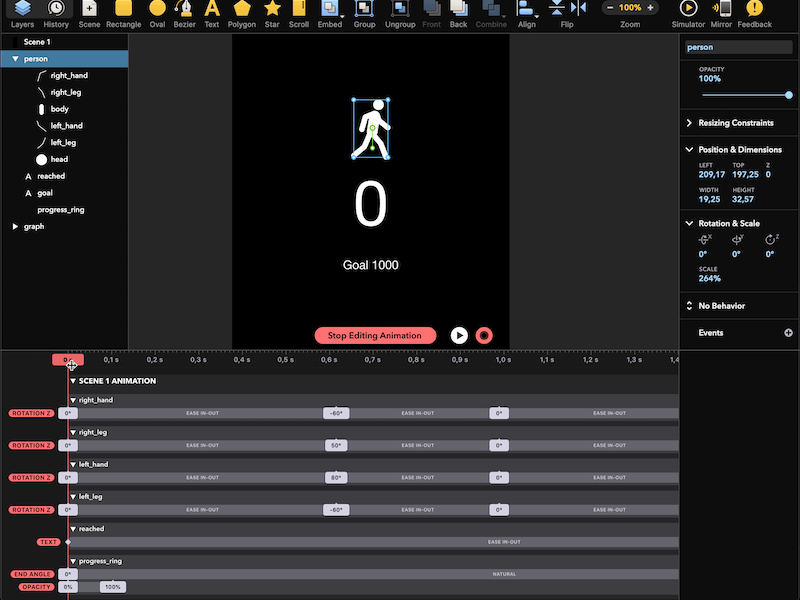Screen dimensions: 800x600
Task: Select the progress_ring layer
Action: pos(58,210)
